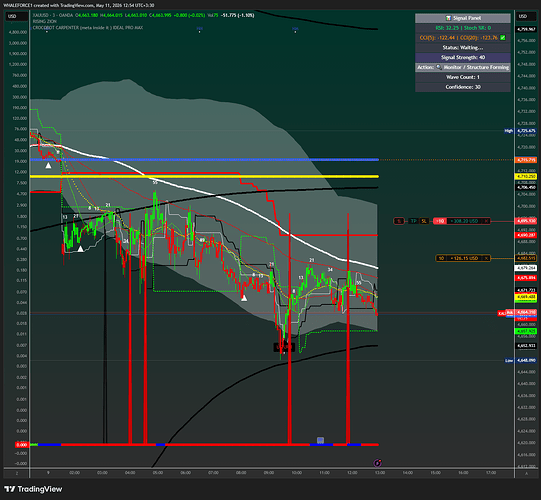541x500 pixels.
Task: Select the CROCOBOT CARPENTER indicator legend
Action: [x=88, y=28]
